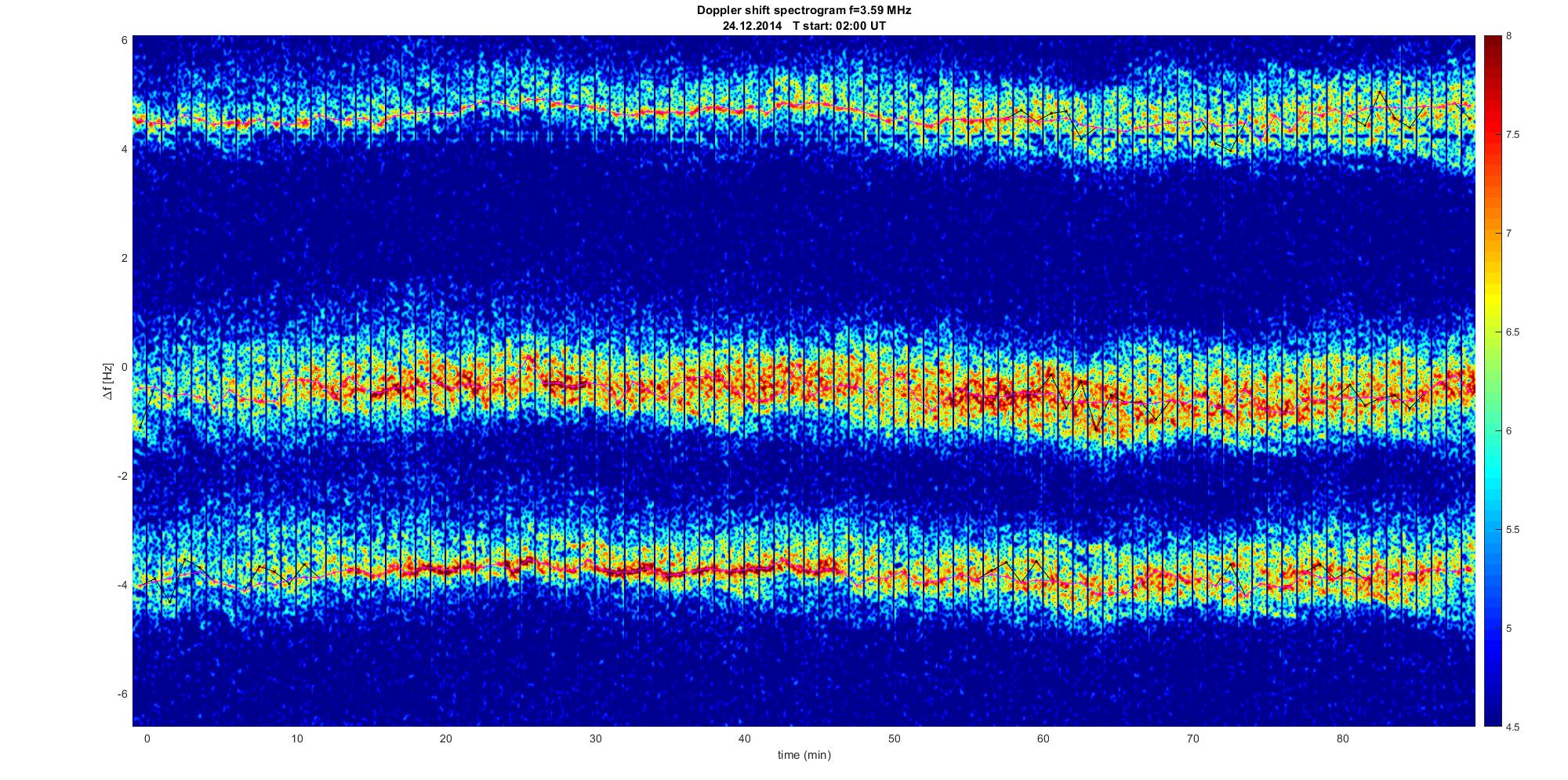Viewport: 1568px width, 780px height.
Task: Click the time-axis tick label "0"
Action: [x=147, y=738]
